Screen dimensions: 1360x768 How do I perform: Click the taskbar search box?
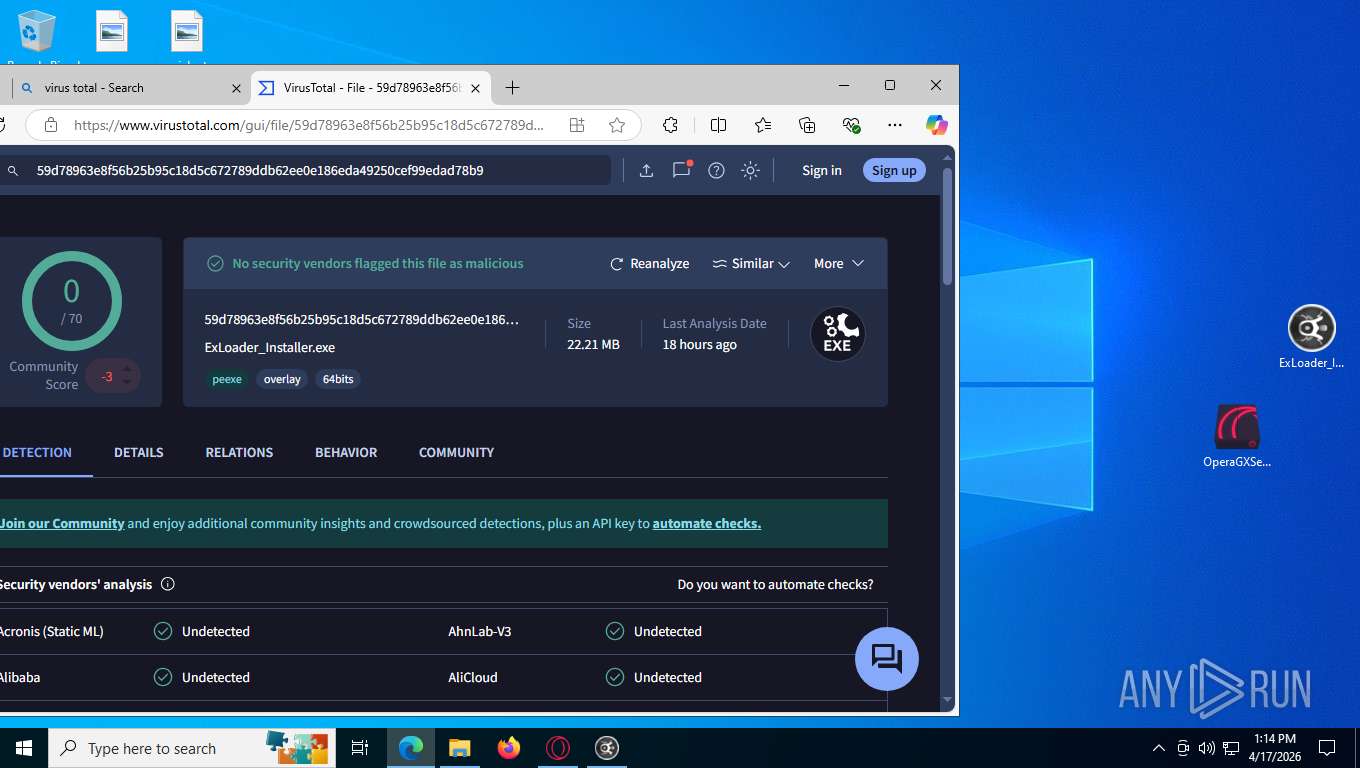point(190,748)
